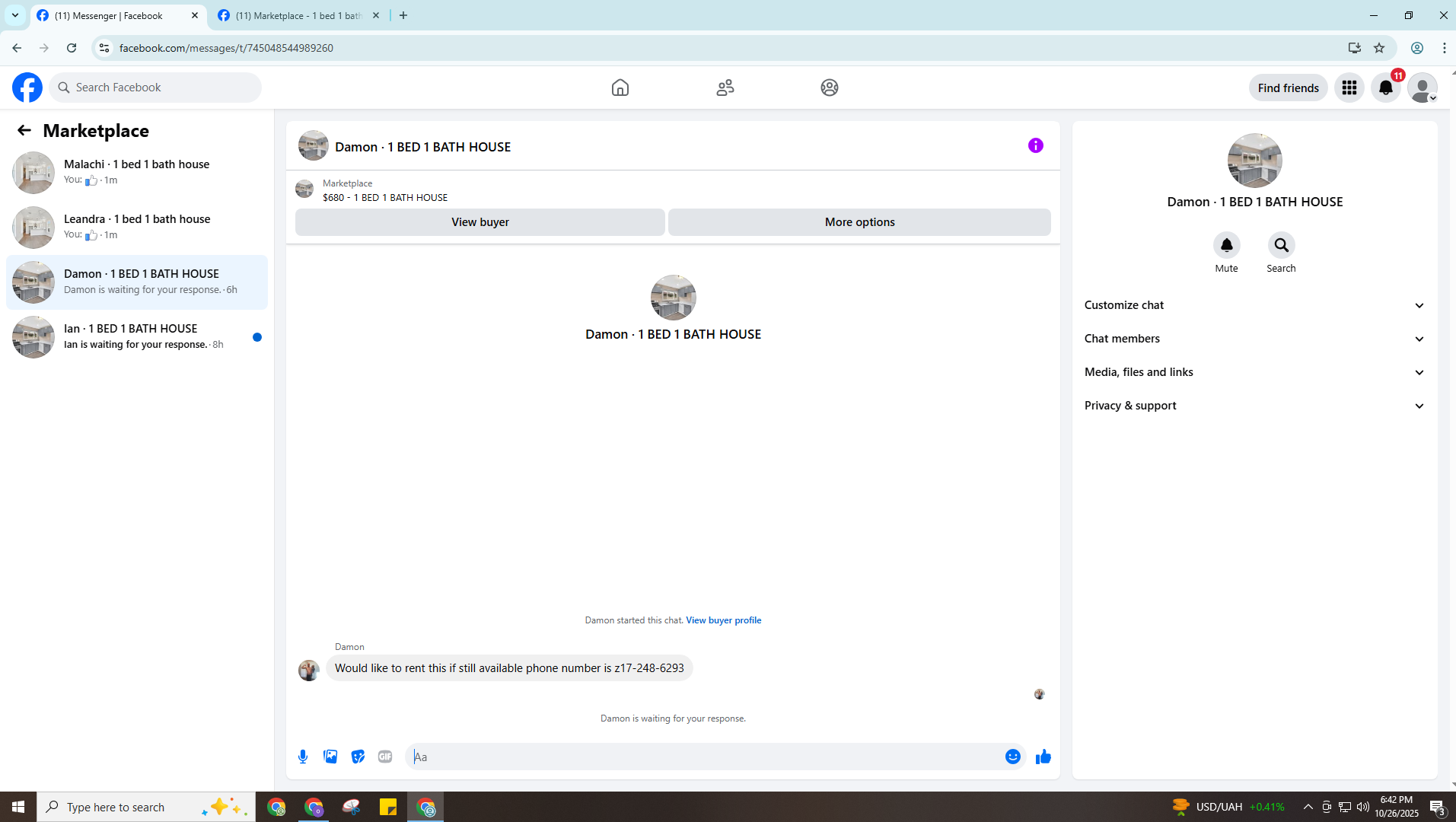Click the seen receipt avatar below message

coord(1040,694)
